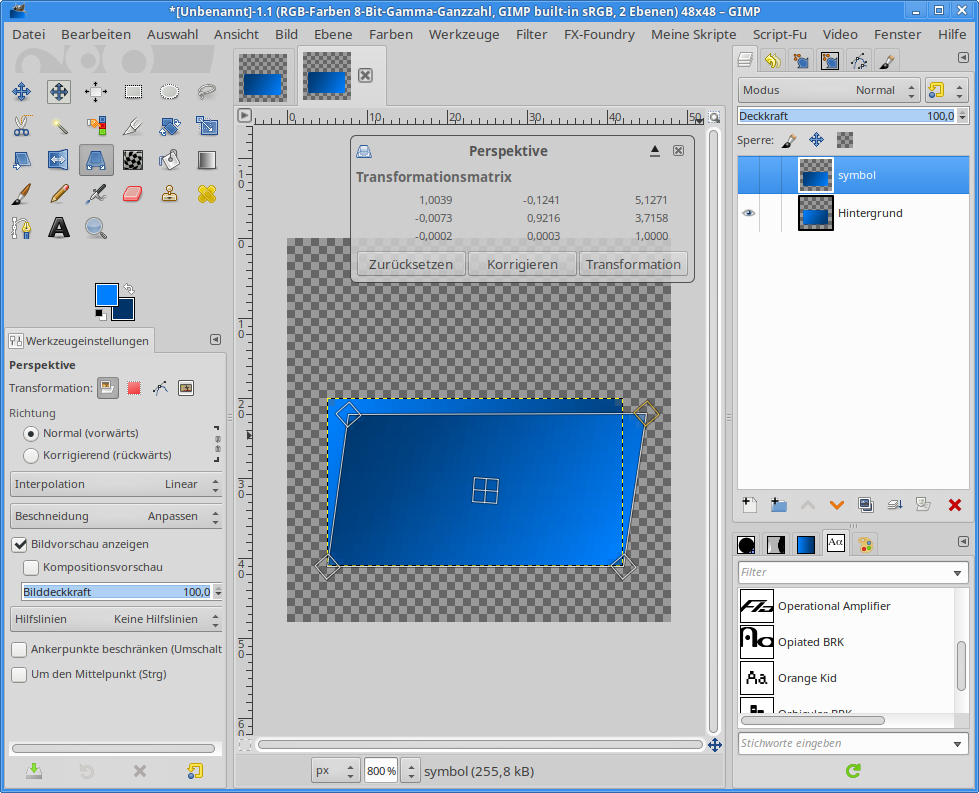Click the Zoom magnifier tool
Viewport: 979px width, 793px height.
(96, 228)
